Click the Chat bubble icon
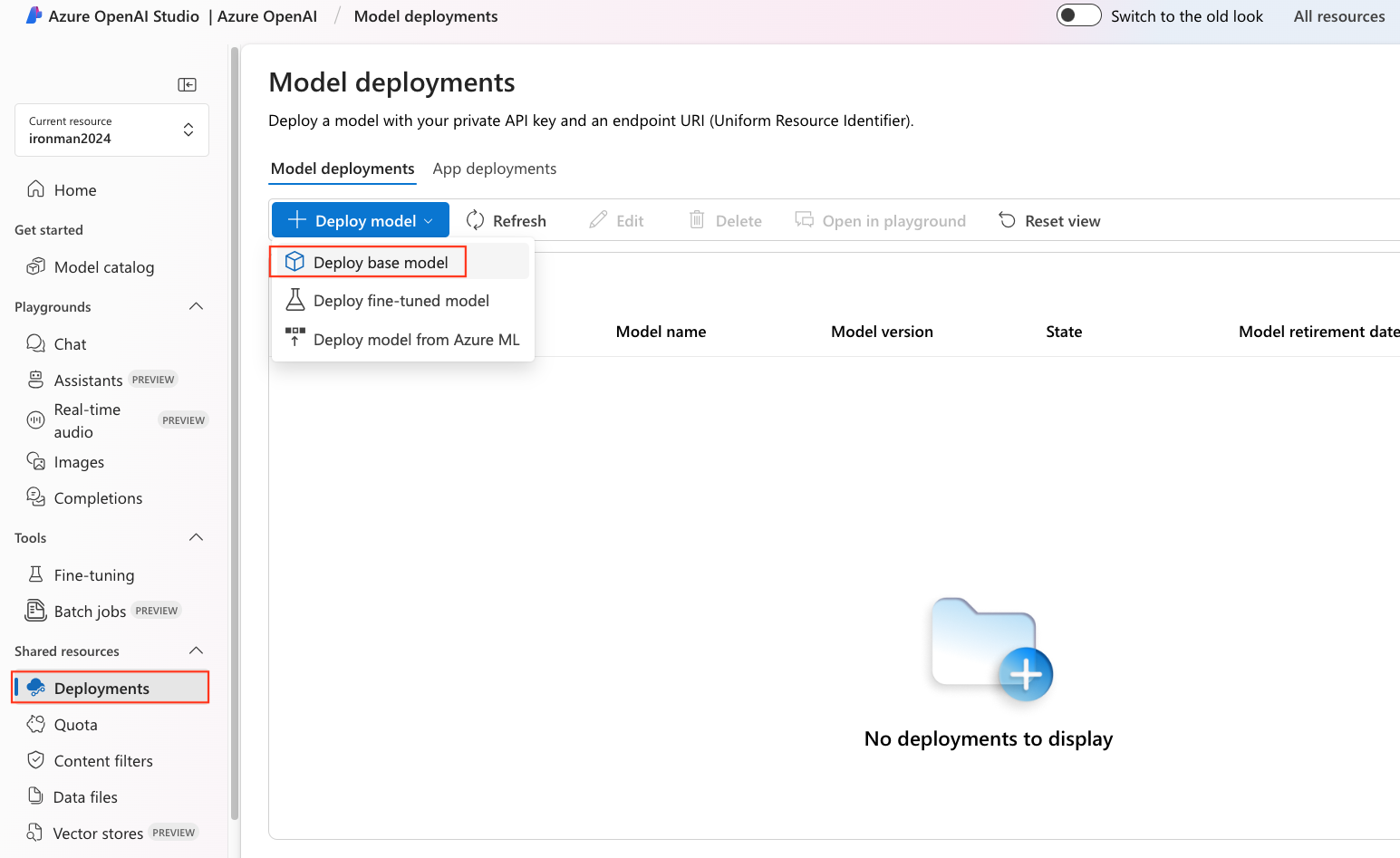The height and width of the screenshot is (858, 1400). pos(36,343)
